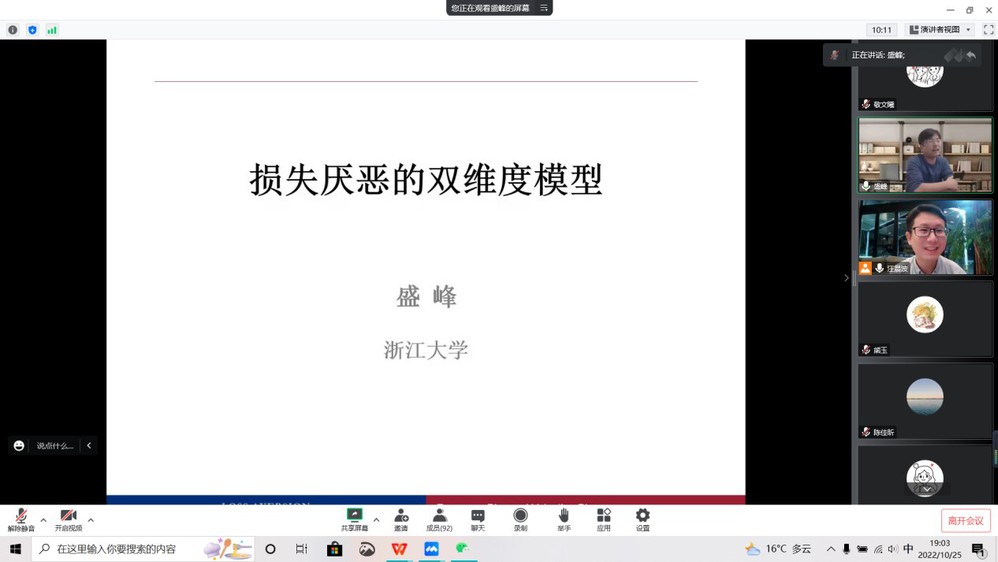The height and width of the screenshot is (562, 998).
Task: Collapse the participant video sidebar arrow
Action: [846, 278]
